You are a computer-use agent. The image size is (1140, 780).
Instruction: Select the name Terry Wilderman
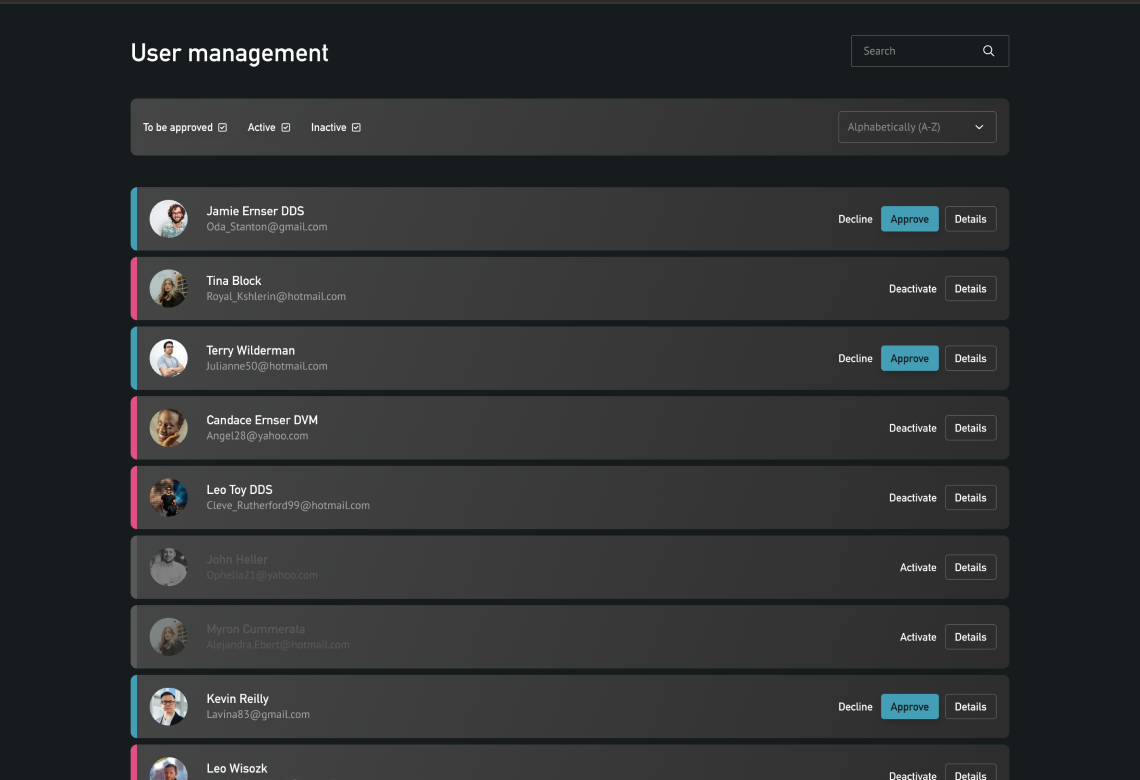pos(251,350)
